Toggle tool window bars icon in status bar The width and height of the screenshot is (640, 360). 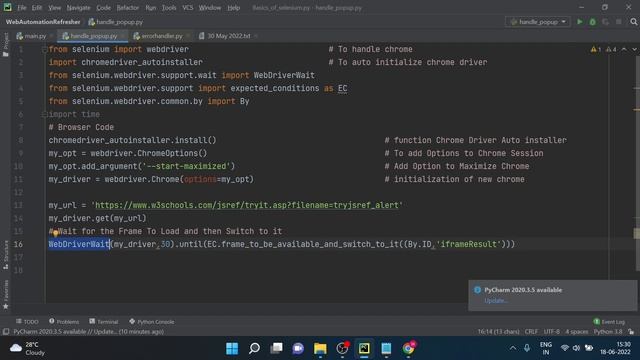click(x=6, y=332)
